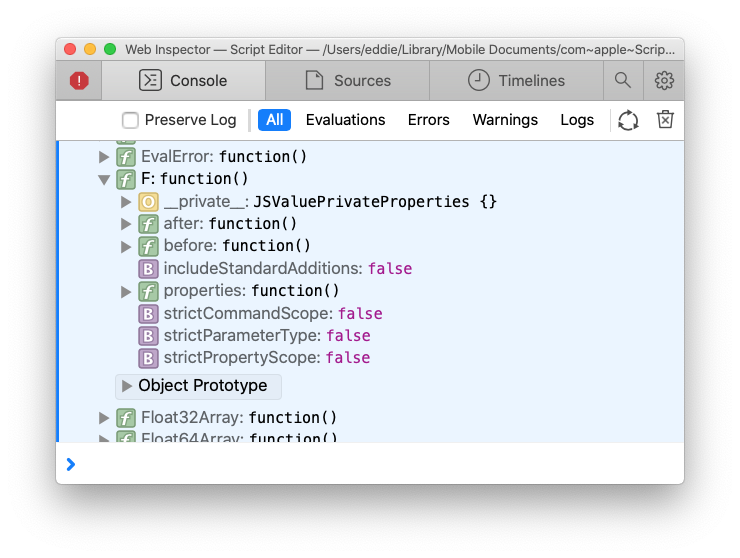Screen dimensions: 740x558
Task: Click the boolean icon beside includeStandardAdditions
Action: tap(148, 269)
